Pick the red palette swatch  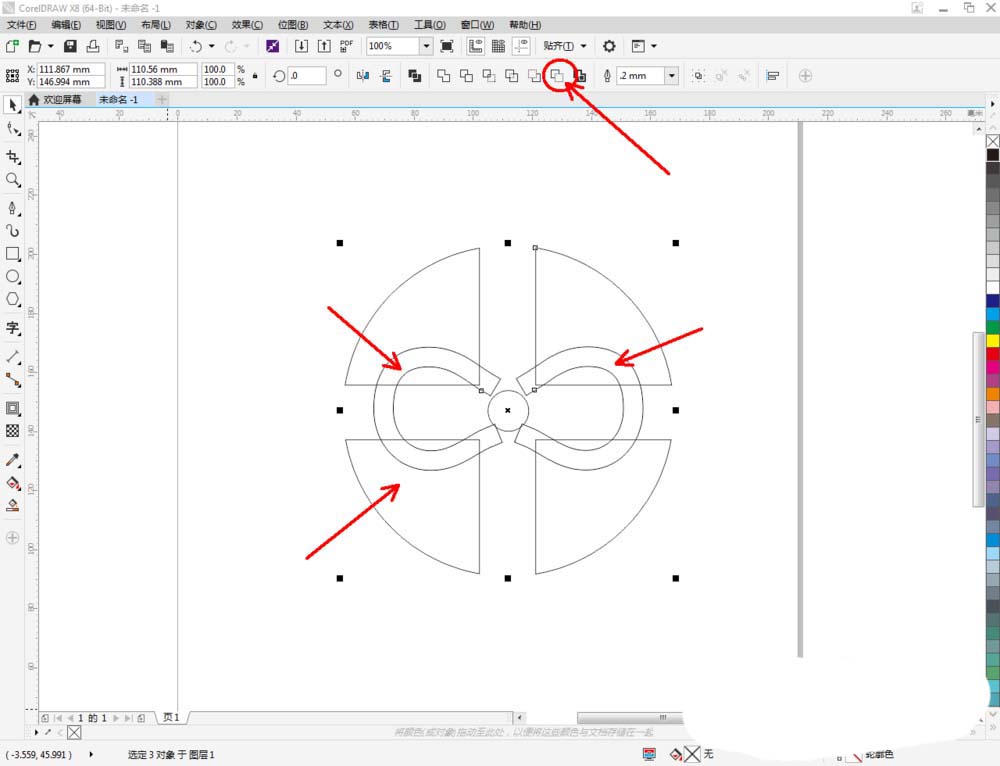point(993,355)
